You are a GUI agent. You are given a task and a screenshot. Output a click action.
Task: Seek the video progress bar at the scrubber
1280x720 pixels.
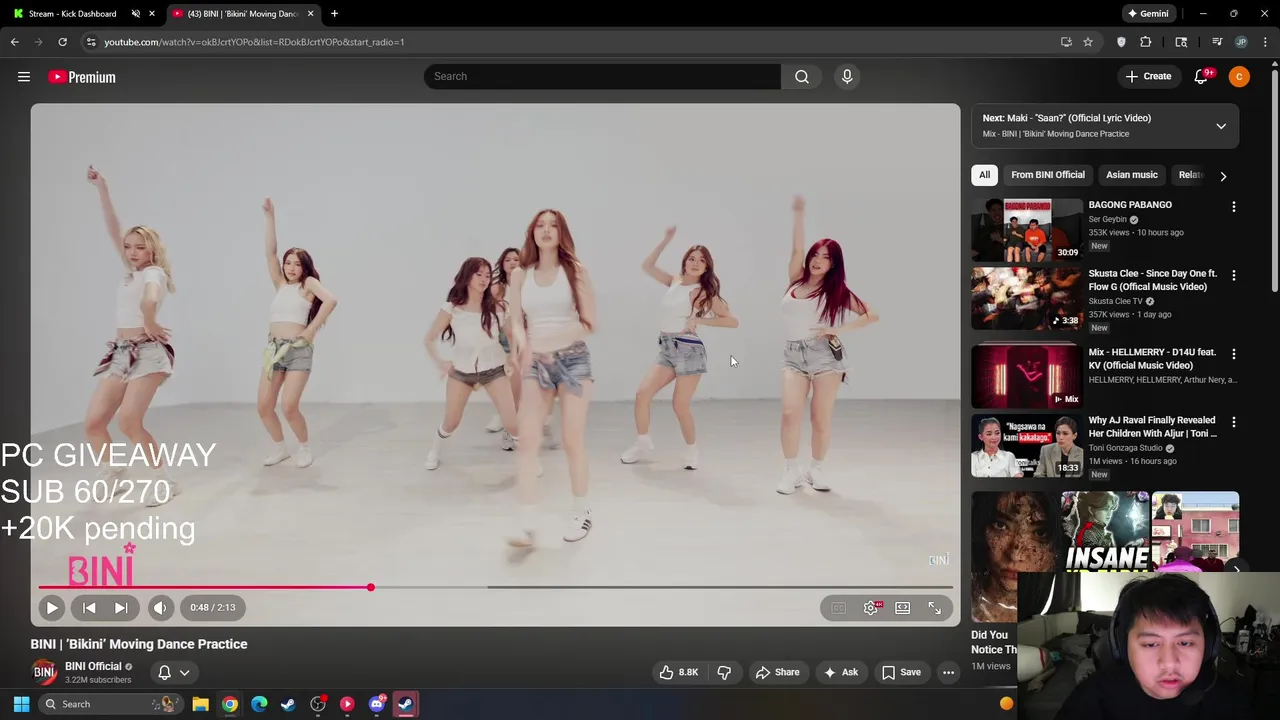[x=370, y=588]
